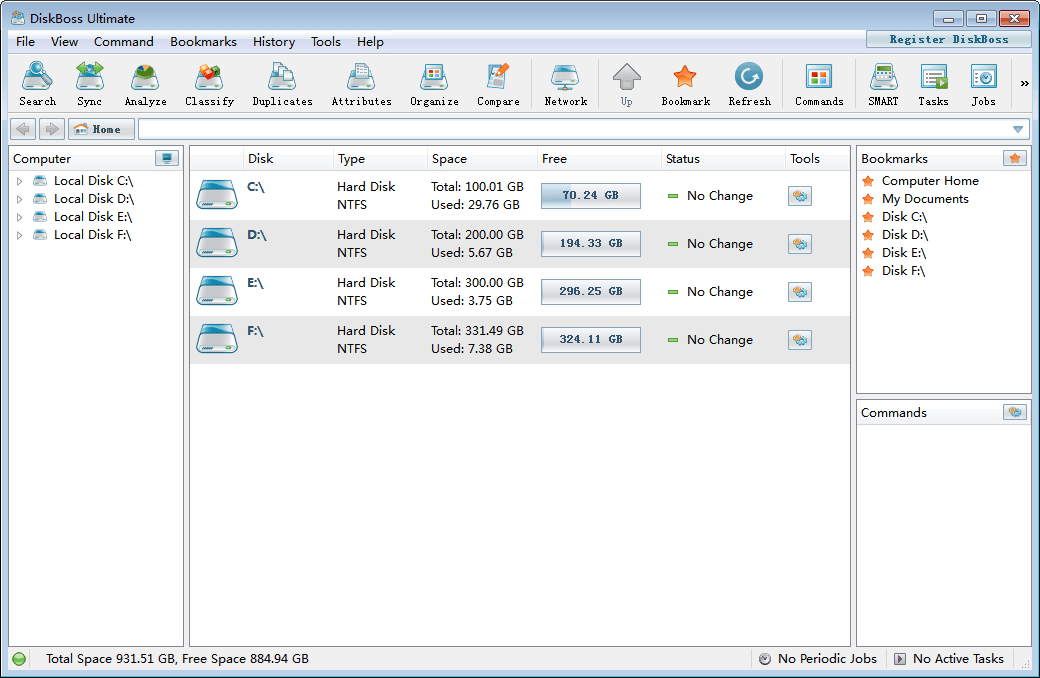Image resolution: width=1040 pixels, height=678 pixels.
Task: Sort by the Space column header
Action: point(482,159)
